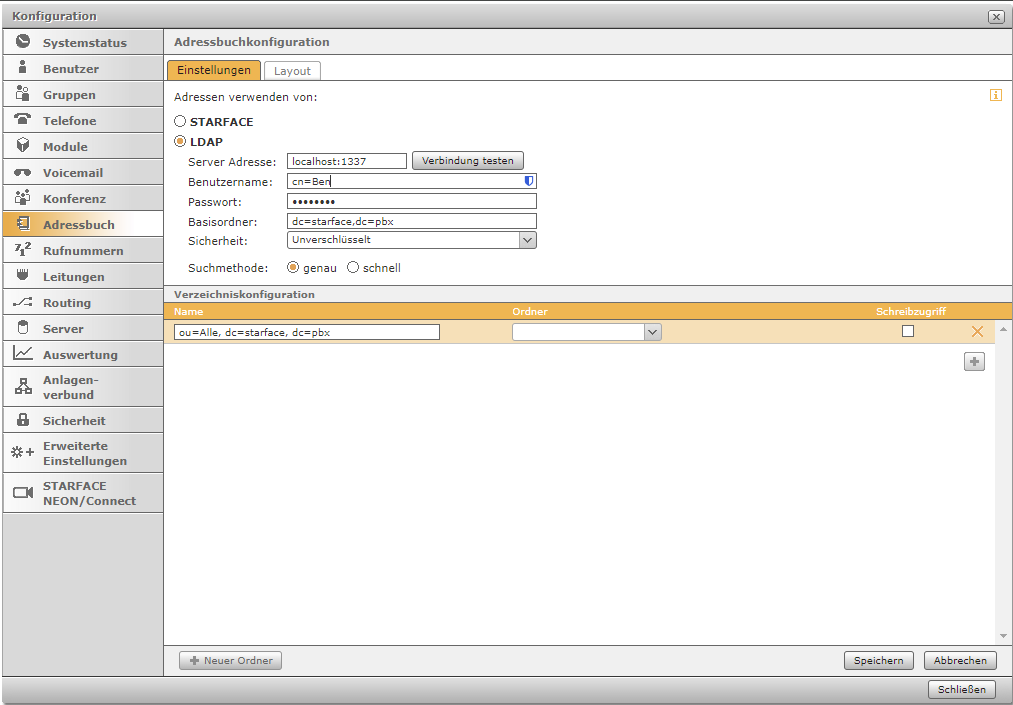
Task: Select the Einstellungen tab
Action: [x=214, y=71]
